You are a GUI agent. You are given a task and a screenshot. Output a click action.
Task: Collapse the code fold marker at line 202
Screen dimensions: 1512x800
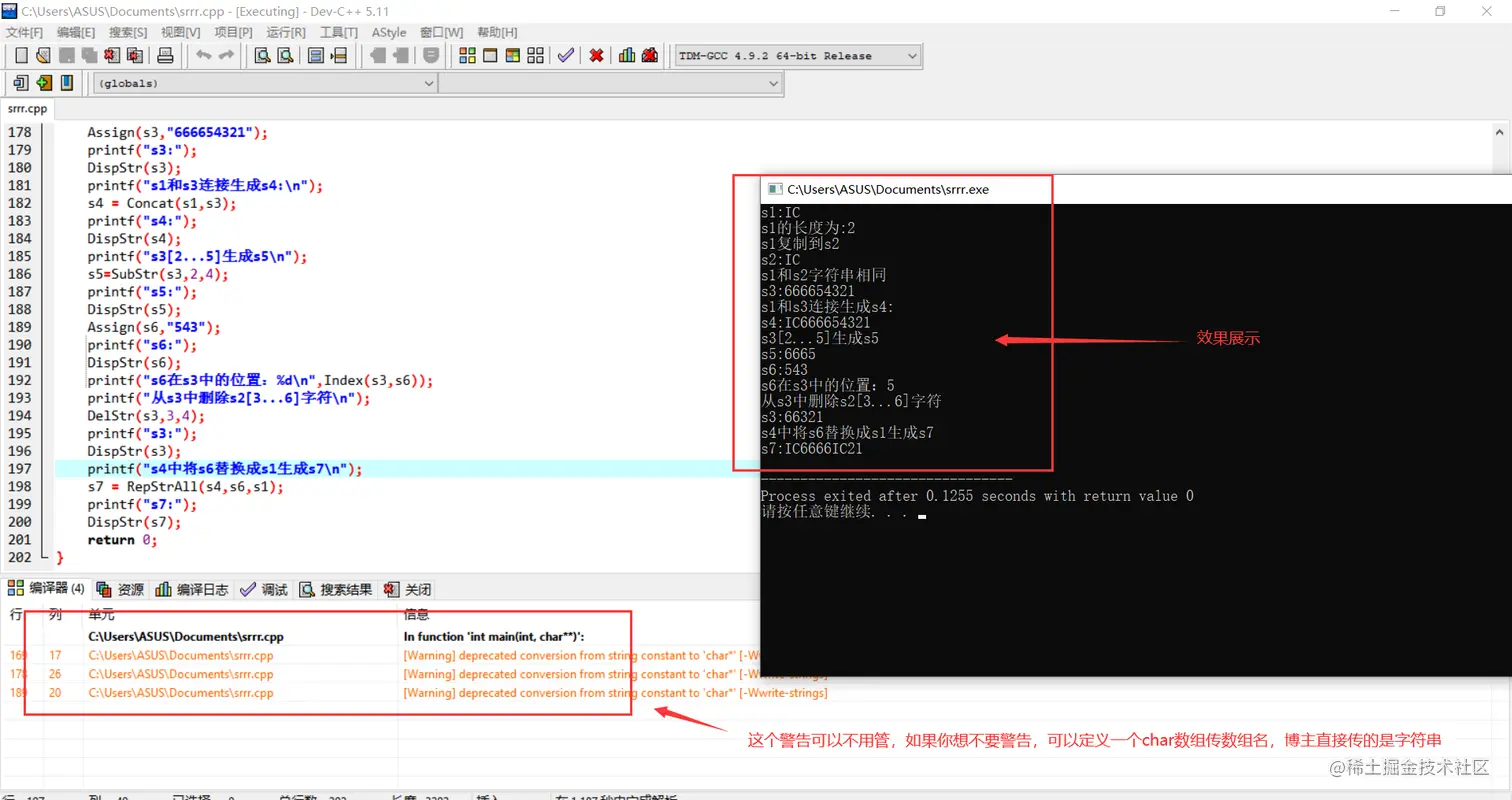coord(45,557)
